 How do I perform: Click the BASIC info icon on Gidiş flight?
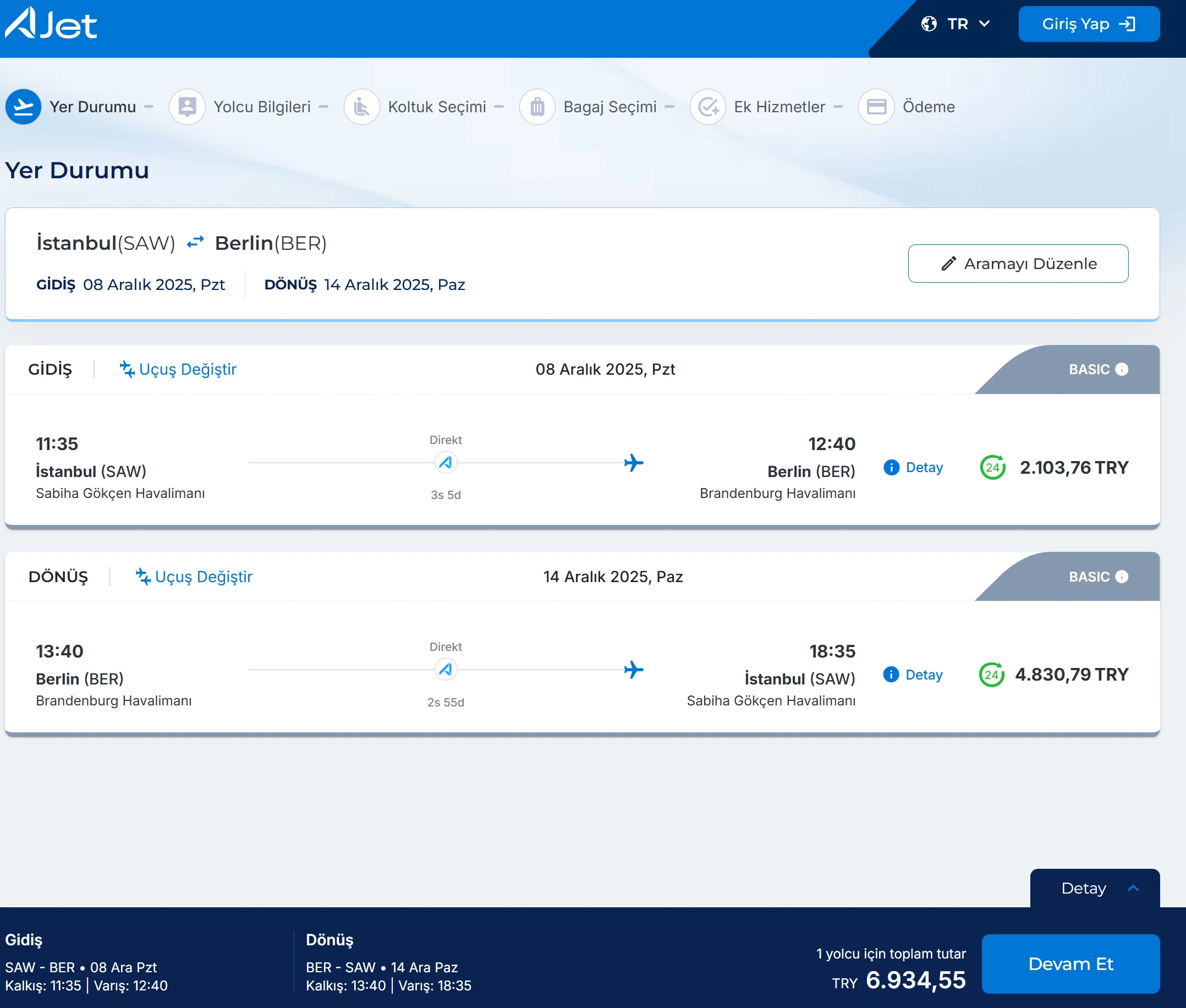(1122, 369)
